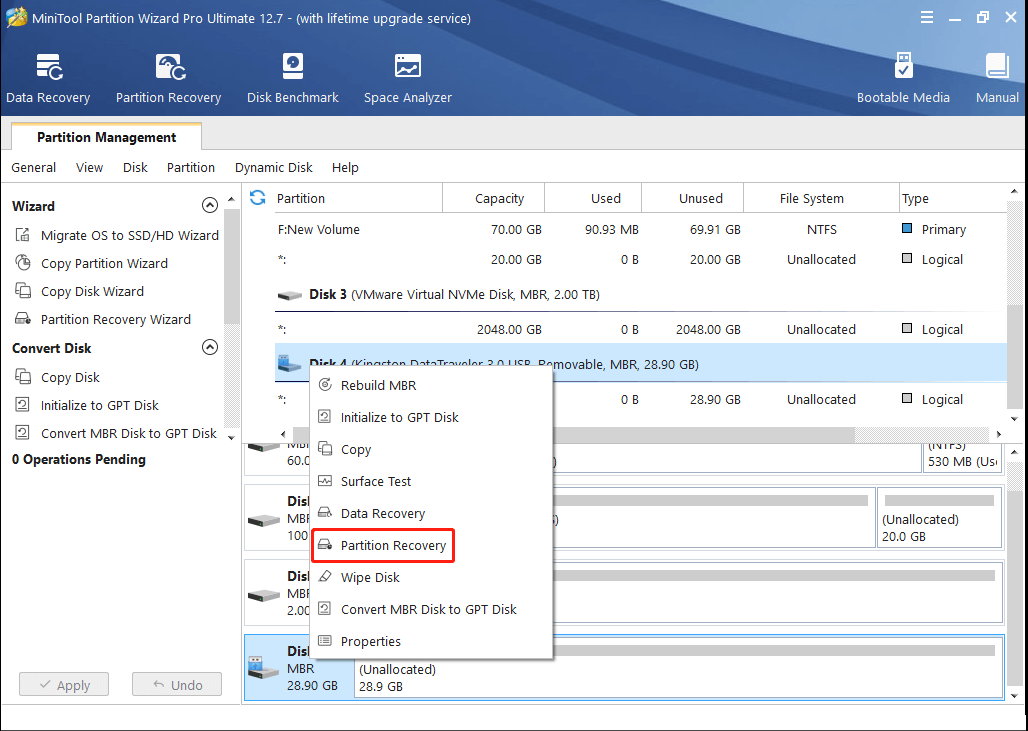Click Copy Disk Wizard link
Image resolution: width=1028 pixels, height=731 pixels.
tap(92, 292)
